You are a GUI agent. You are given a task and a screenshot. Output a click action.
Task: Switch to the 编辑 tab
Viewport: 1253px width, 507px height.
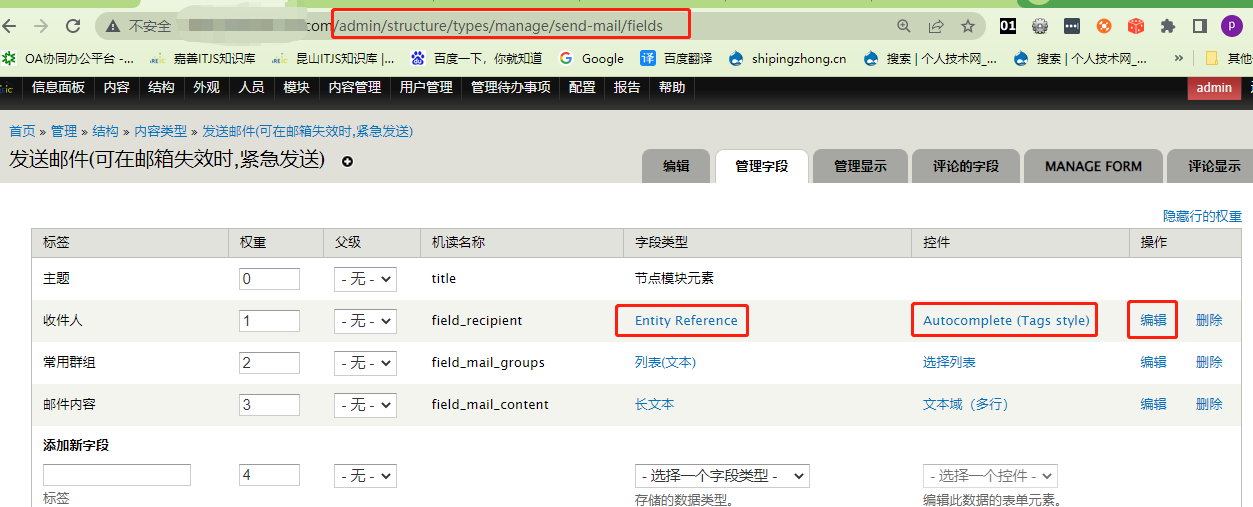(676, 166)
